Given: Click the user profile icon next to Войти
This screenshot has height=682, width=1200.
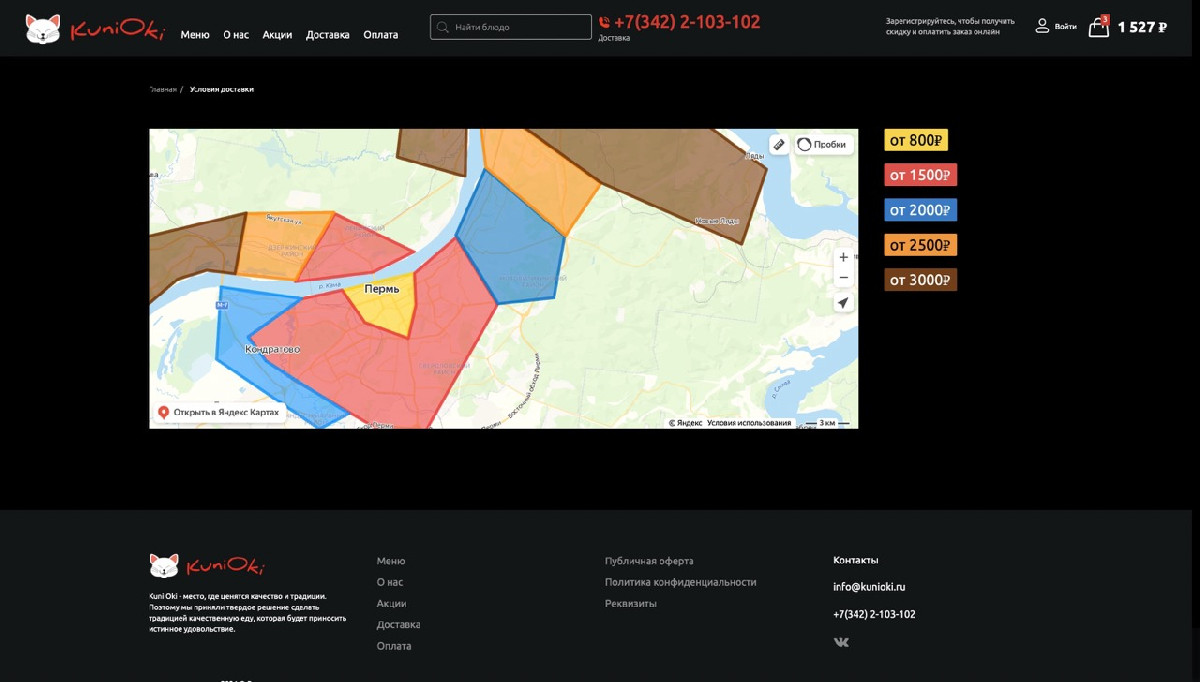Looking at the screenshot, I should pos(1042,26).
